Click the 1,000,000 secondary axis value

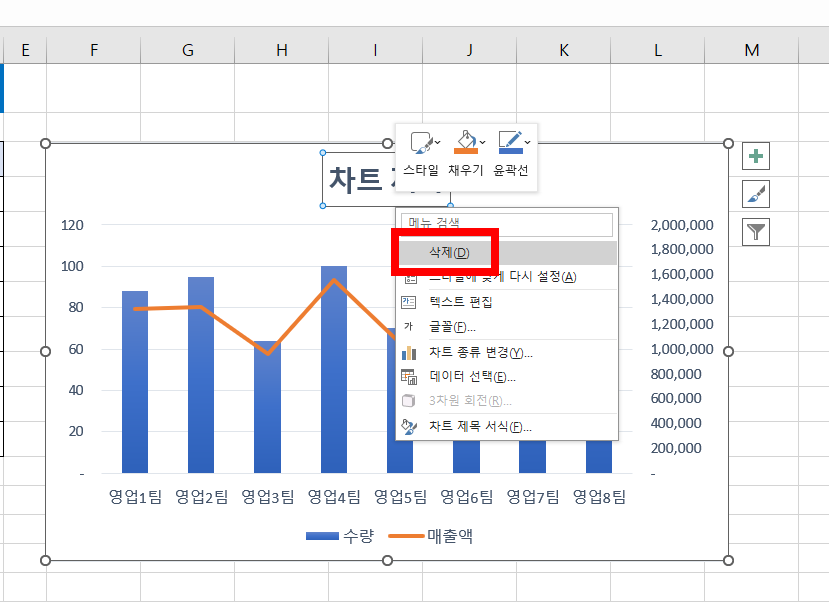point(682,349)
